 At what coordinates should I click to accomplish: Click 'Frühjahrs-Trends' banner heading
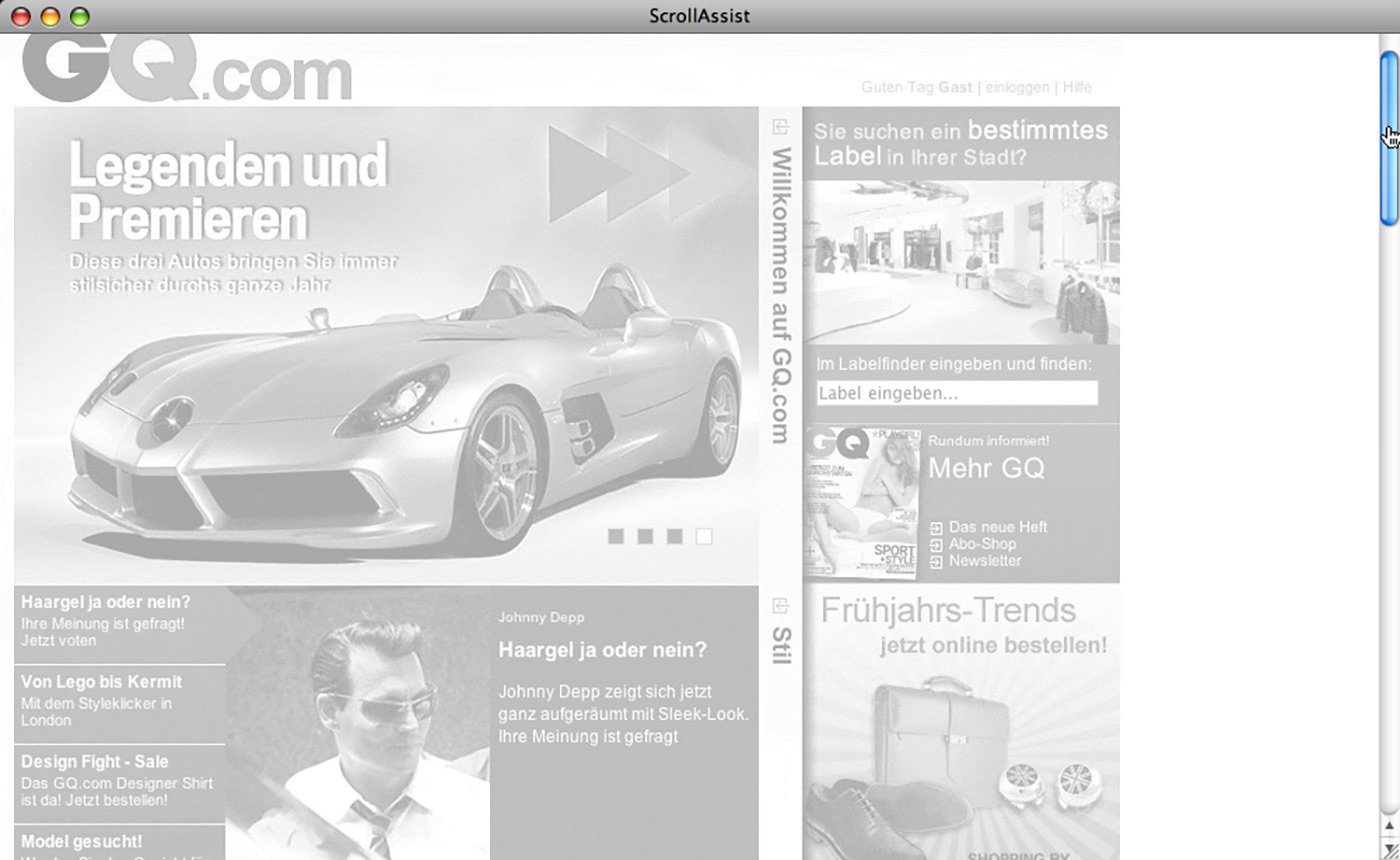coord(948,610)
